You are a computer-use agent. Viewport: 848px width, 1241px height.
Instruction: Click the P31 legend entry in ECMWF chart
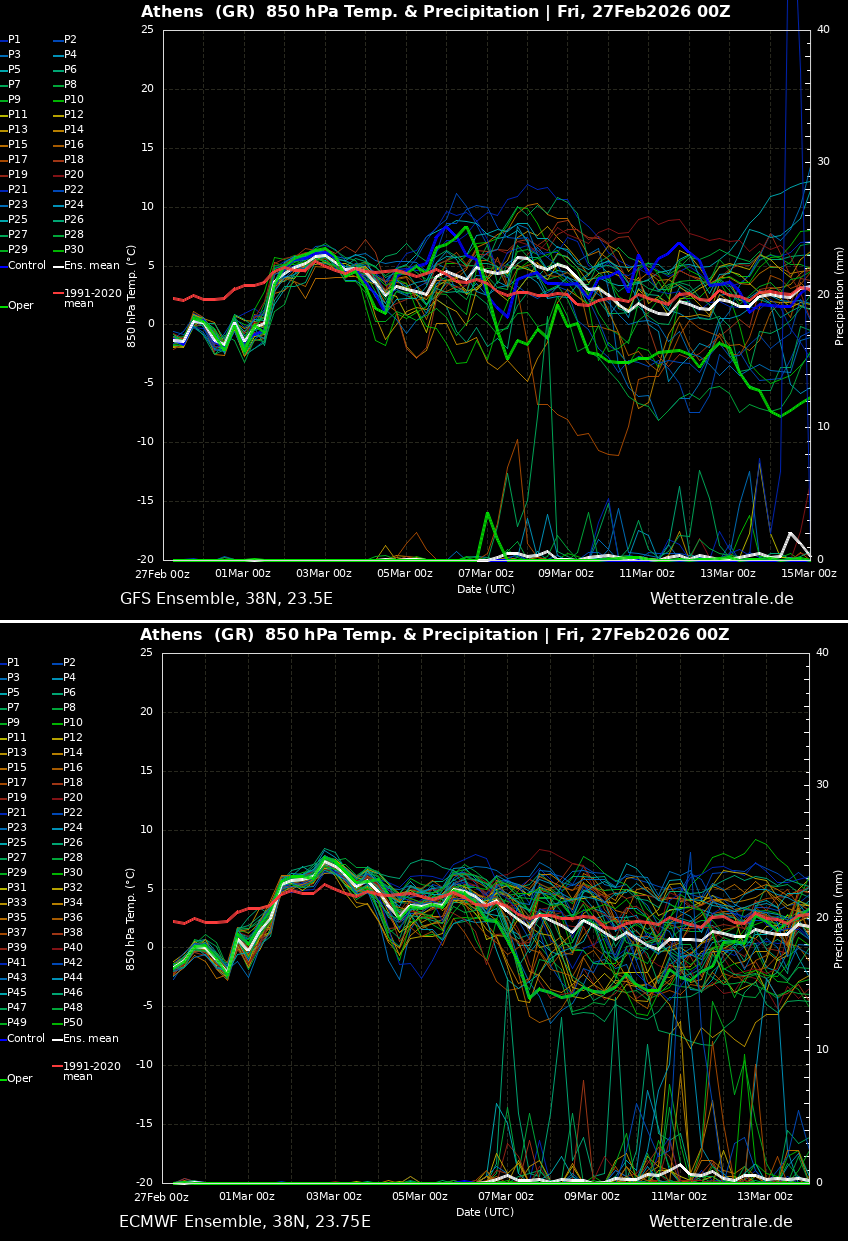click(18, 888)
